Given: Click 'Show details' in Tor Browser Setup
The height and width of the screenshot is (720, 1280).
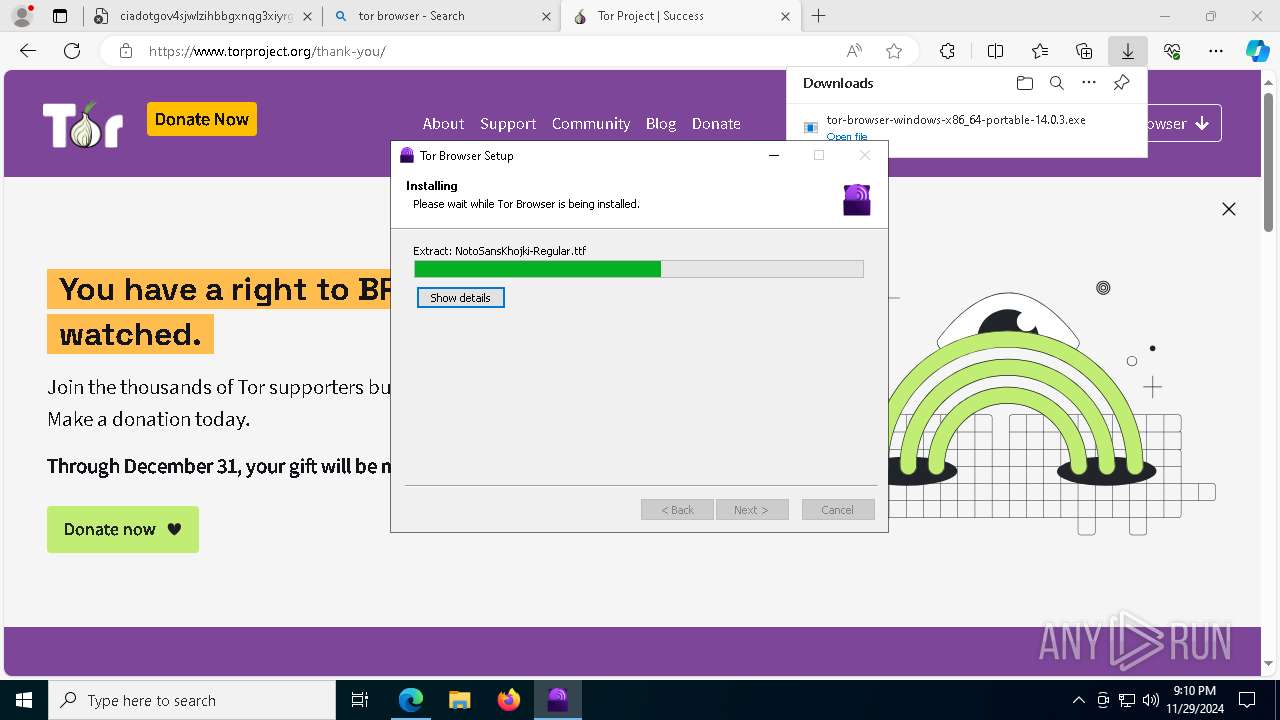Looking at the screenshot, I should tap(461, 298).
